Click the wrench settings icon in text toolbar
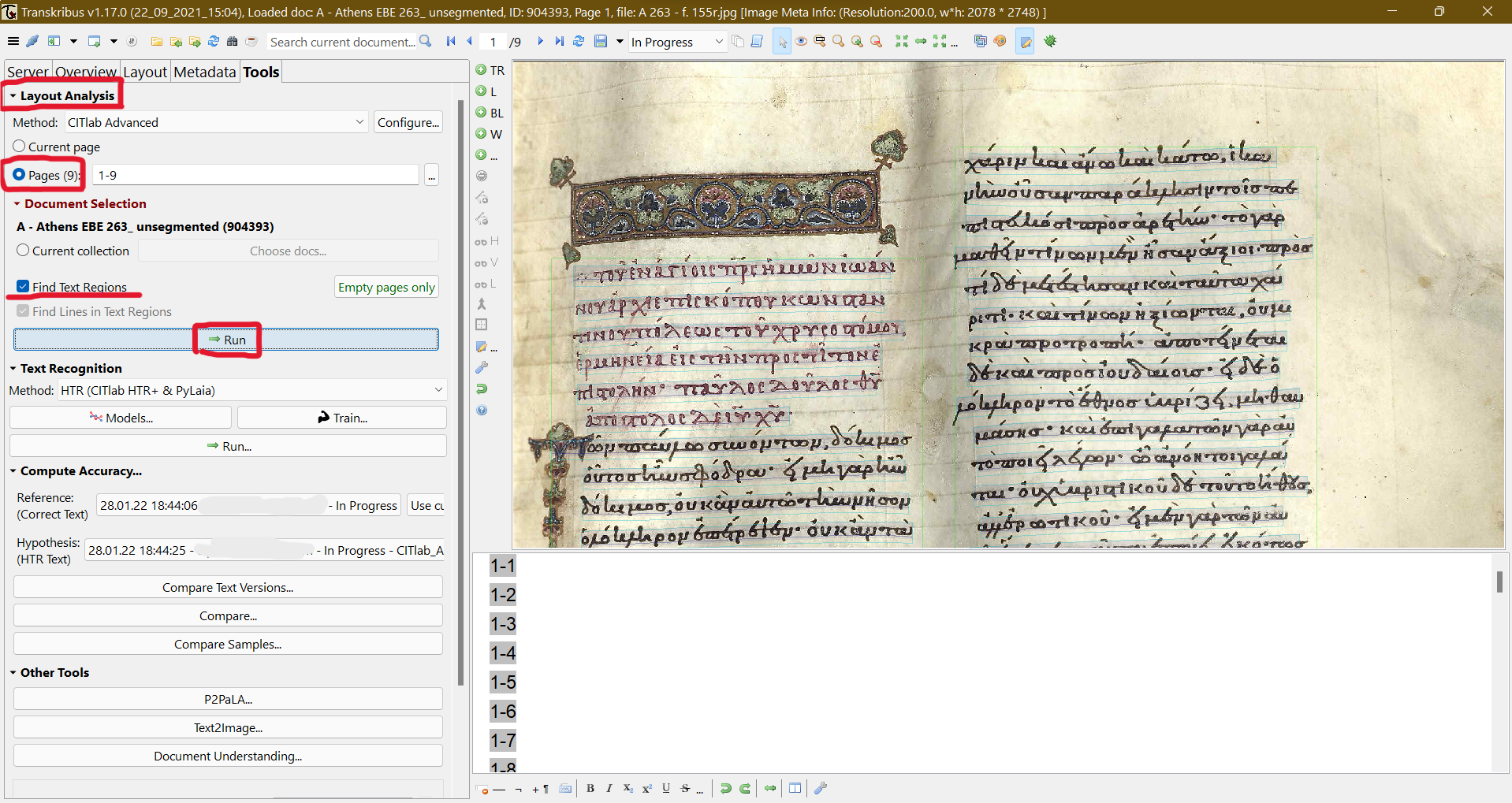The width and height of the screenshot is (1512, 803). click(x=821, y=788)
